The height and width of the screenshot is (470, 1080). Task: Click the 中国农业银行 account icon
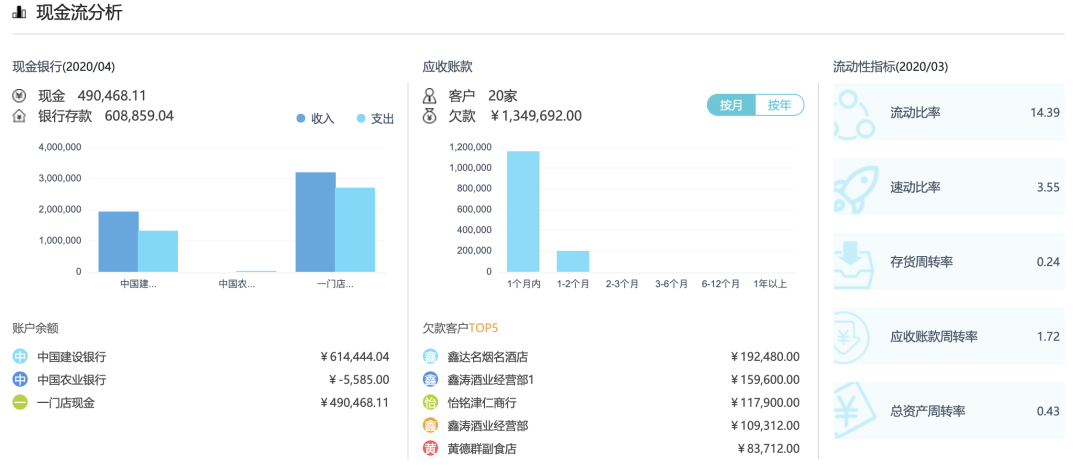coord(20,380)
